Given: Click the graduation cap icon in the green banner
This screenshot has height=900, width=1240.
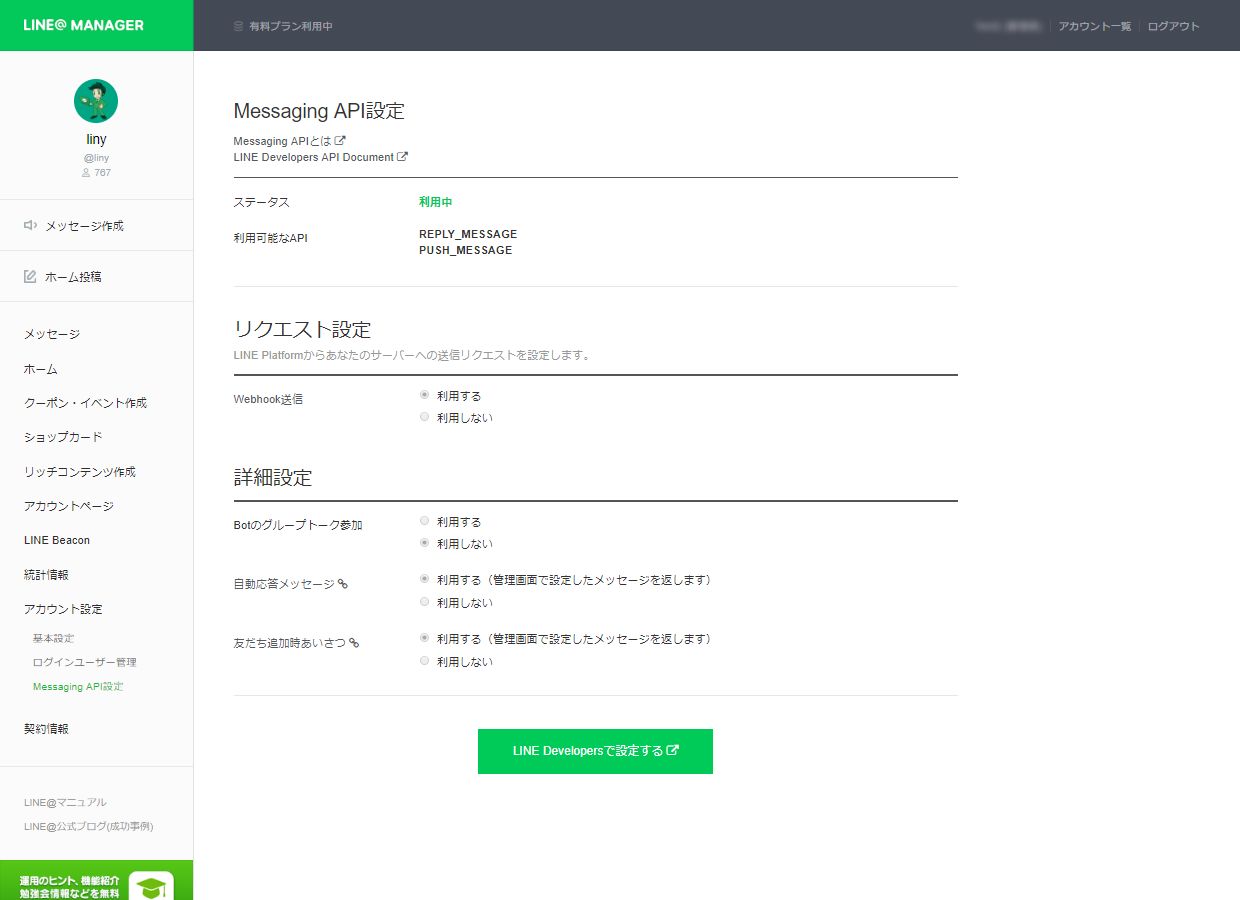Looking at the screenshot, I should pos(151,887).
